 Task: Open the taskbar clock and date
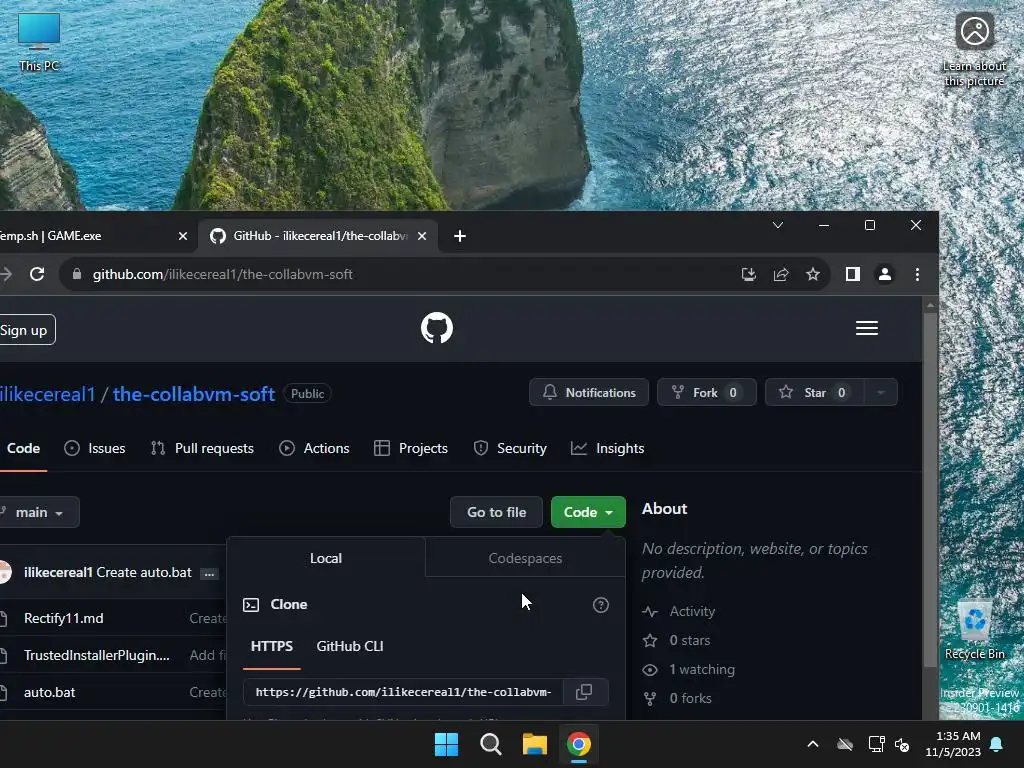953,744
